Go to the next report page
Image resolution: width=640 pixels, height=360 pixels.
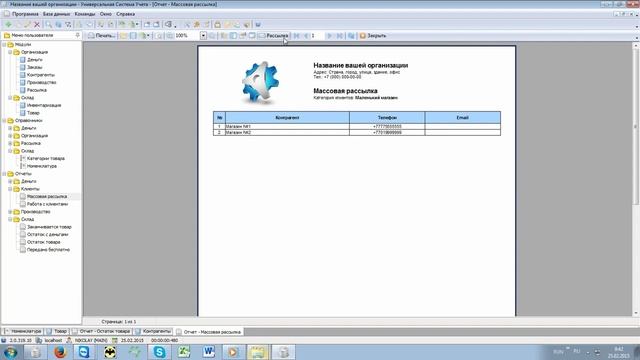click(330, 36)
